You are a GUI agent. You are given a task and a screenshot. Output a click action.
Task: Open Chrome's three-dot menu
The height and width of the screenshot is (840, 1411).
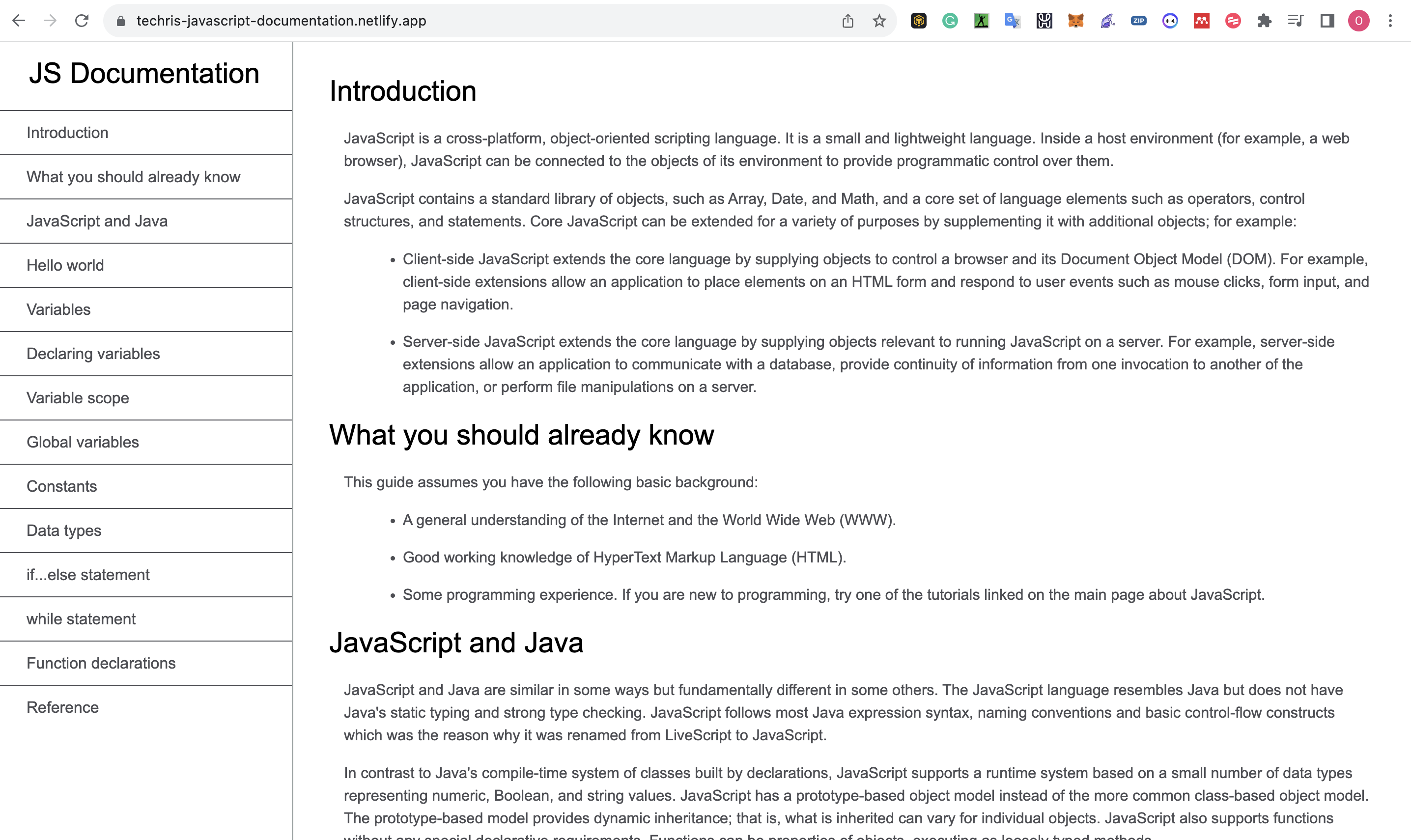click(x=1390, y=21)
